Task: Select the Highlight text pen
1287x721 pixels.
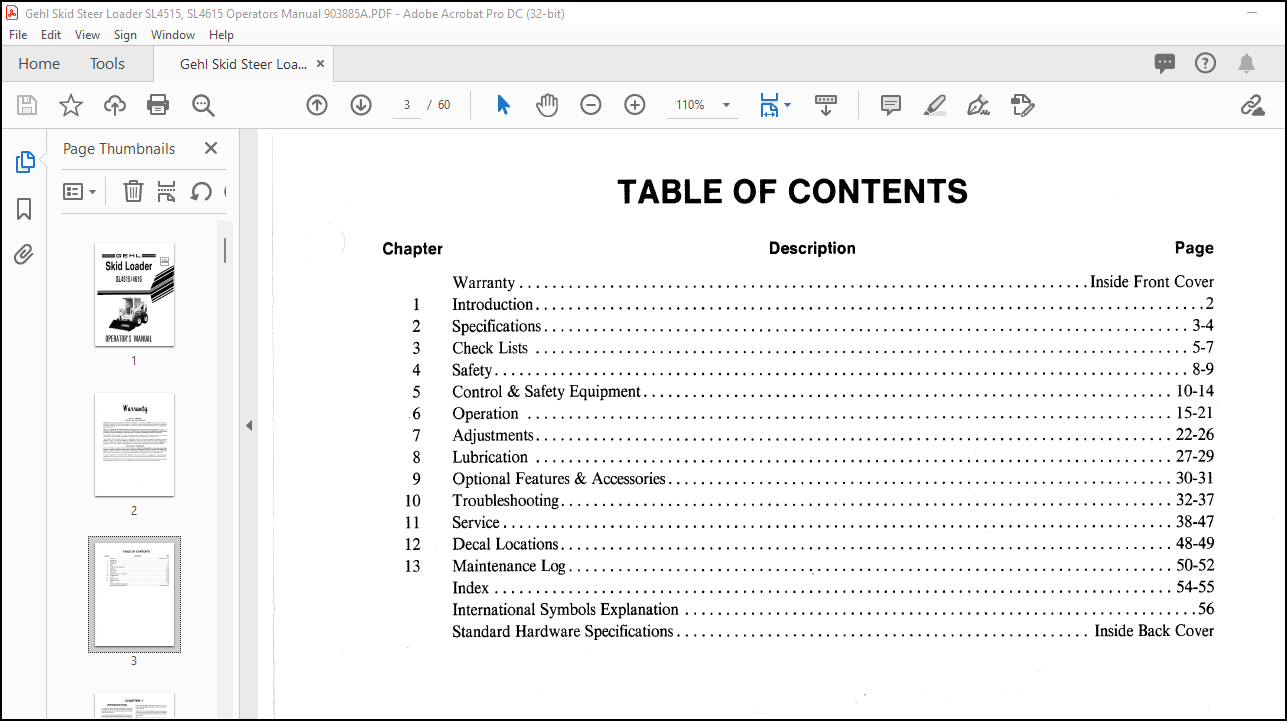Action: pos(935,105)
